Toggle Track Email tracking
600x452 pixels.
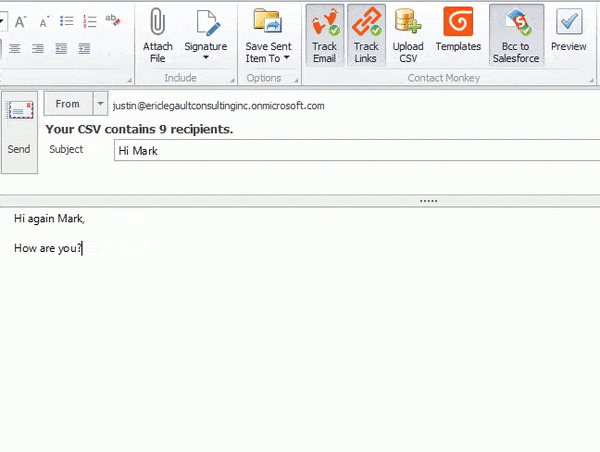(x=324, y=36)
